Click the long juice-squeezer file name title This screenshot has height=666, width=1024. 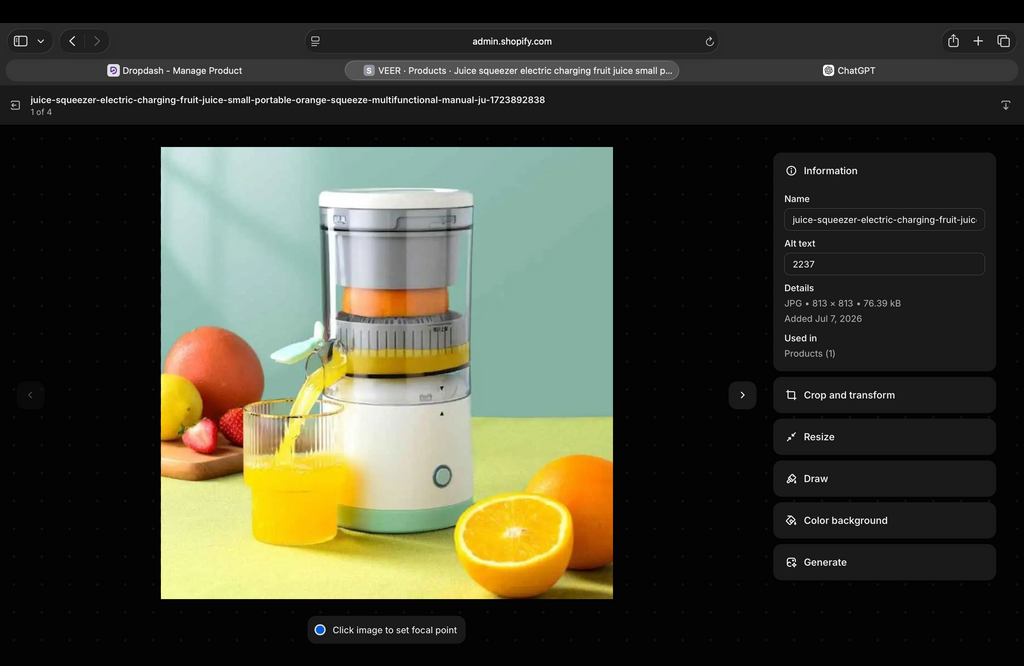[287, 100]
